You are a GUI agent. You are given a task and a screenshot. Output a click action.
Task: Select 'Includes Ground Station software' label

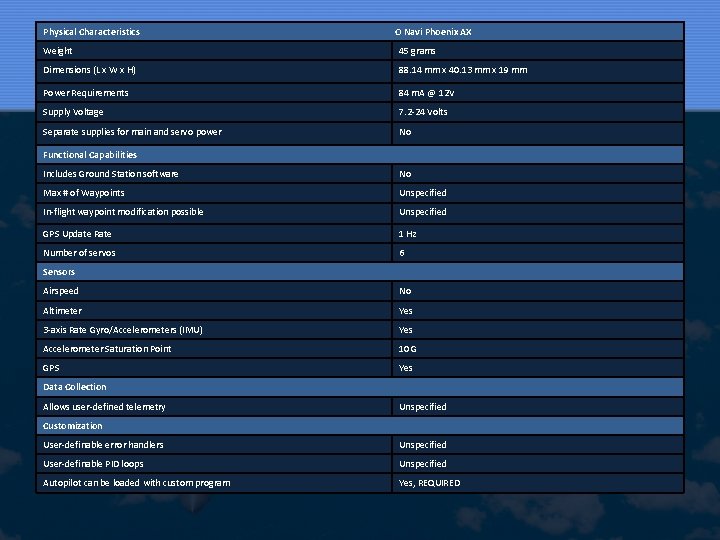tap(110, 174)
